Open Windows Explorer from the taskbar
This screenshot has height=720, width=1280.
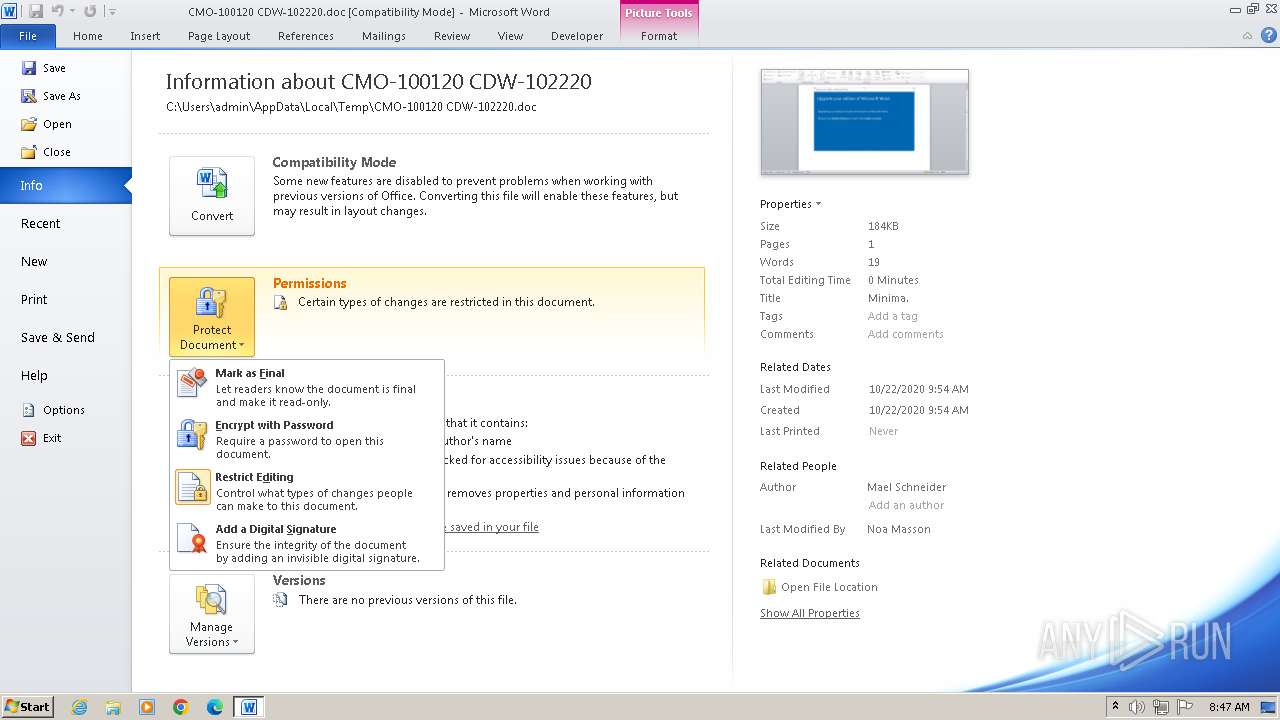(113, 707)
